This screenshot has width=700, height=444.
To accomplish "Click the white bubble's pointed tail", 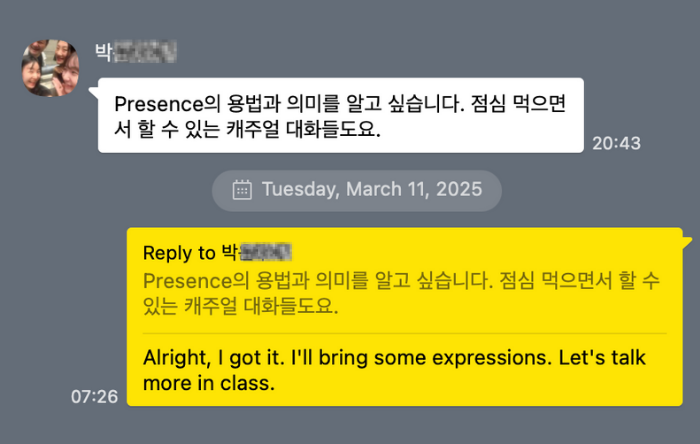I will pos(93,93).
